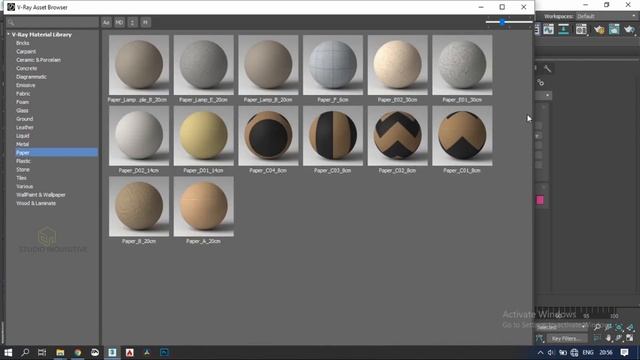Open File Explorer from the taskbar
This screenshot has height=360, width=640.
pyautogui.click(x=60, y=352)
